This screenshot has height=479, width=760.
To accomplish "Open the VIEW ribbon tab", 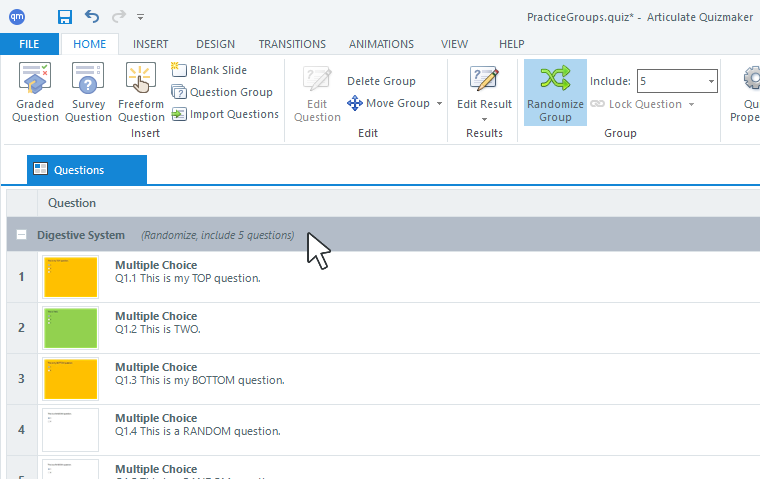I will pos(454,44).
